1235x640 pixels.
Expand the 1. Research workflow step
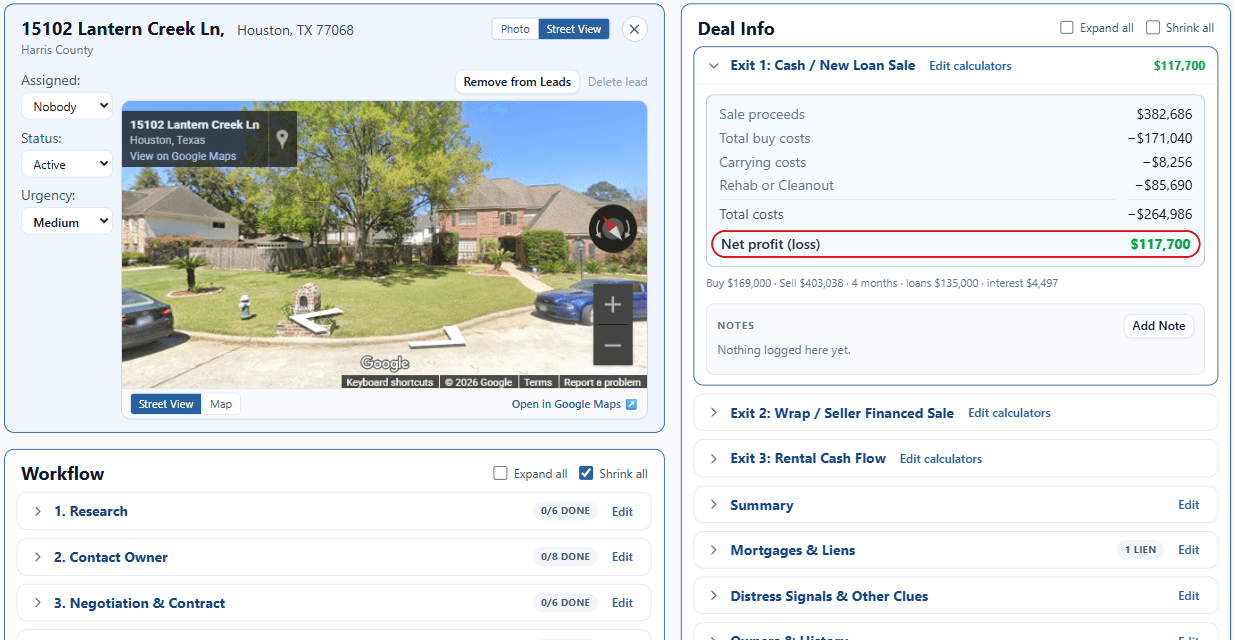(38, 511)
